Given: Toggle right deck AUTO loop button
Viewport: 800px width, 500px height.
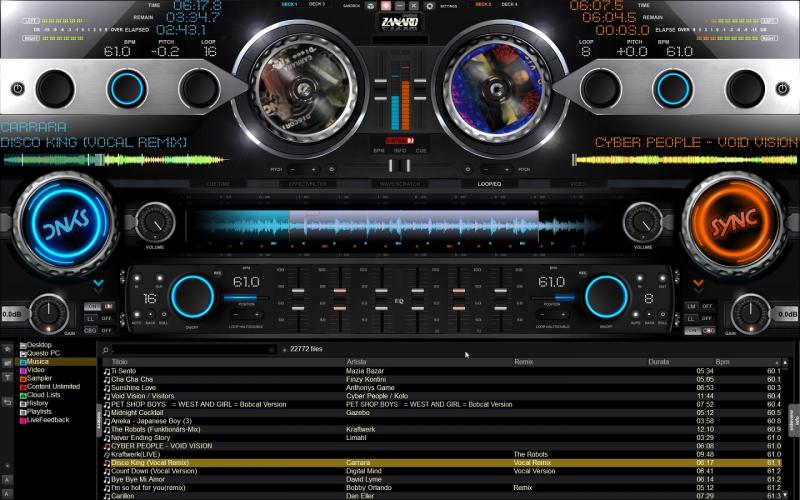Looking at the screenshot, I should click(x=636, y=315).
